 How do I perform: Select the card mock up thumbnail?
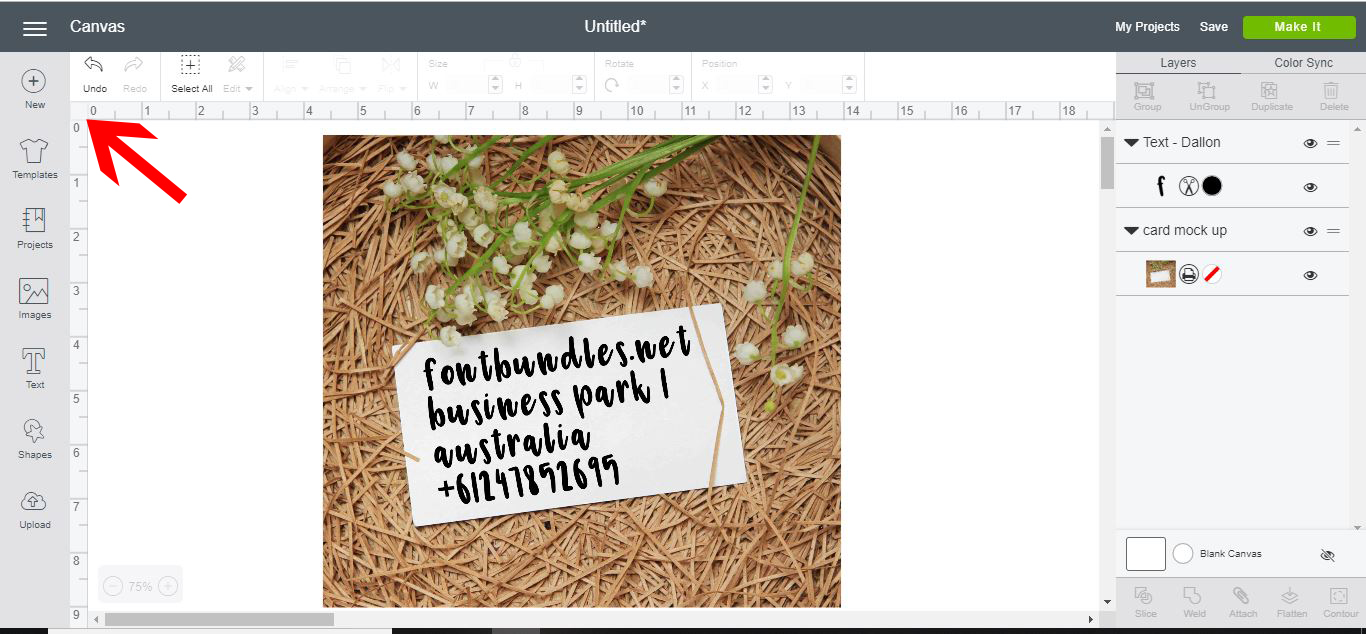coord(1160,273)
